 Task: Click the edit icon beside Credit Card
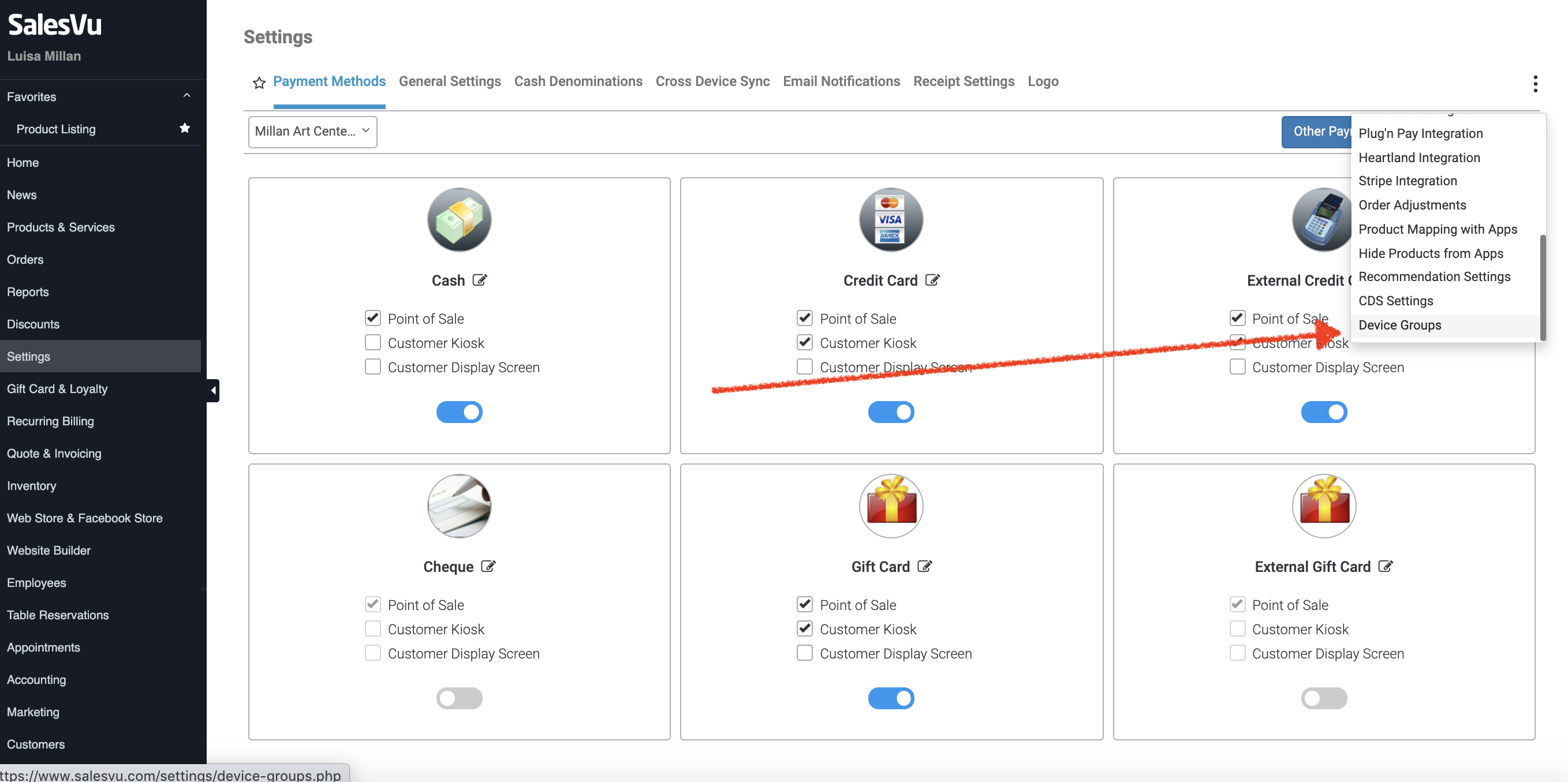[x=932, y=280]
